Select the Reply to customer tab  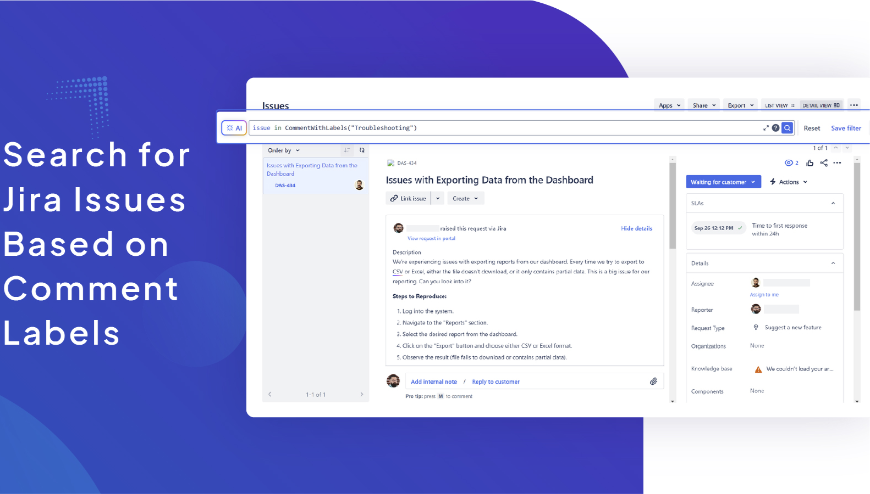(496, 382)
